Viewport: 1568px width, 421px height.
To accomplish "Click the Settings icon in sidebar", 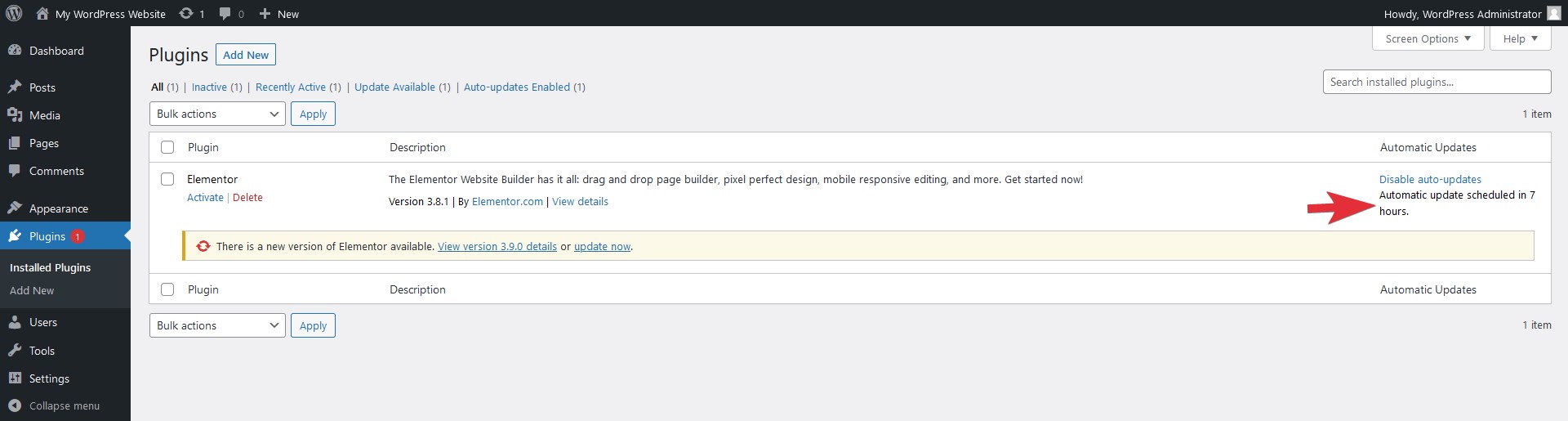I will point(15,378).
